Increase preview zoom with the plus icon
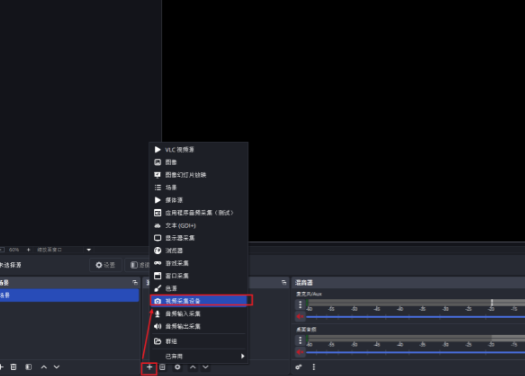The image size is (525, 376). (x=28, y=250)
